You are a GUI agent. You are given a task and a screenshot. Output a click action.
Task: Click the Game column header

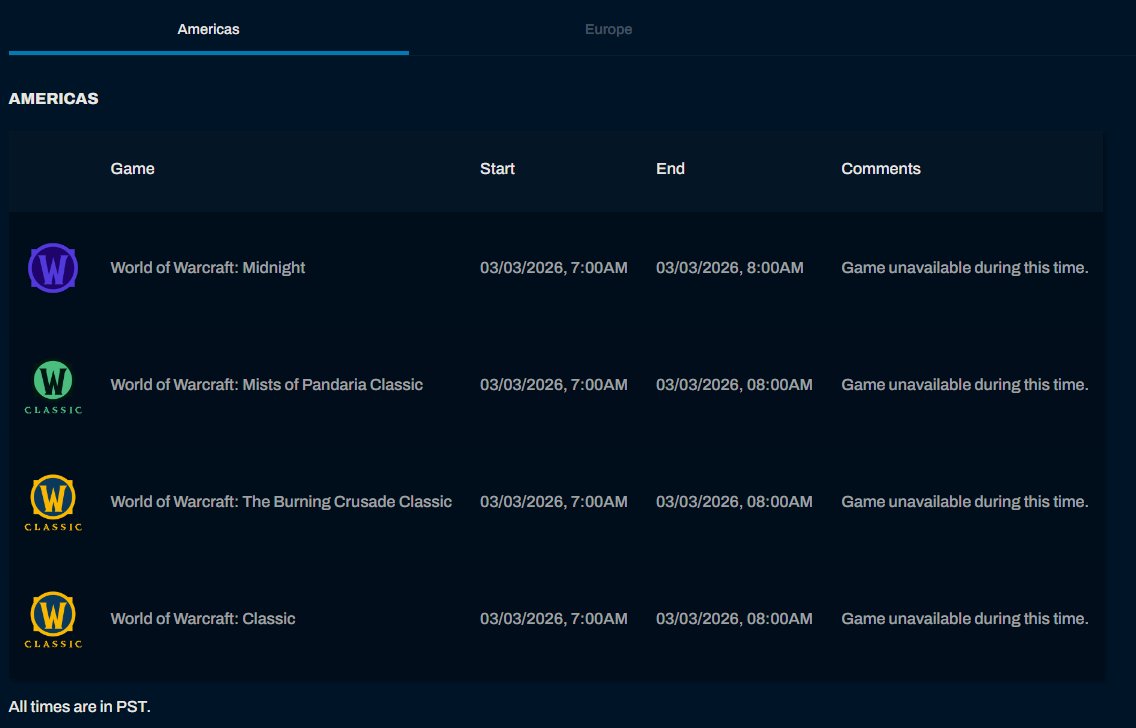point(133,169)
